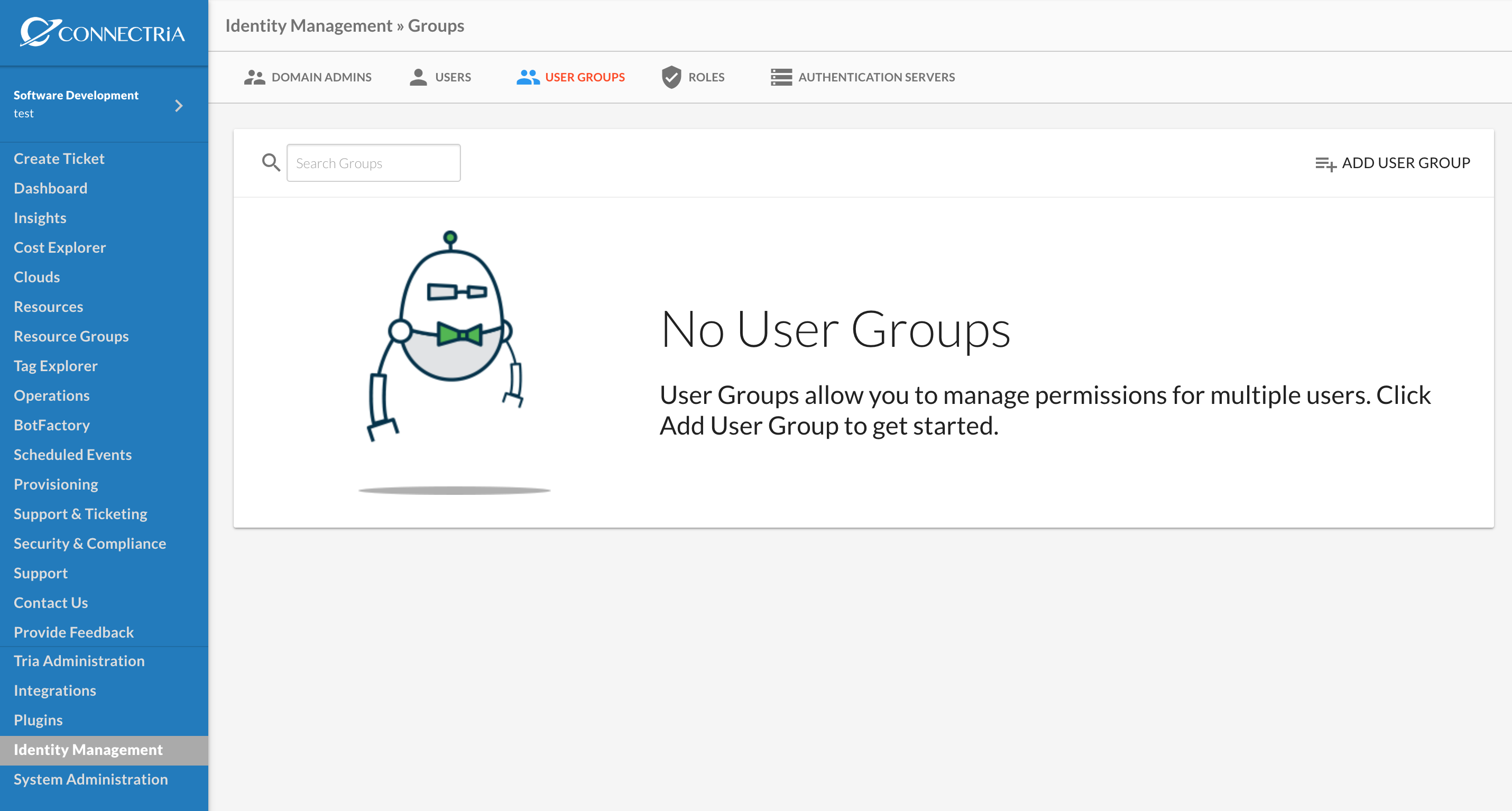Click the Authentication Servers list icon
The height and width of the screenshot is (811, 1512).
(781, 78)
